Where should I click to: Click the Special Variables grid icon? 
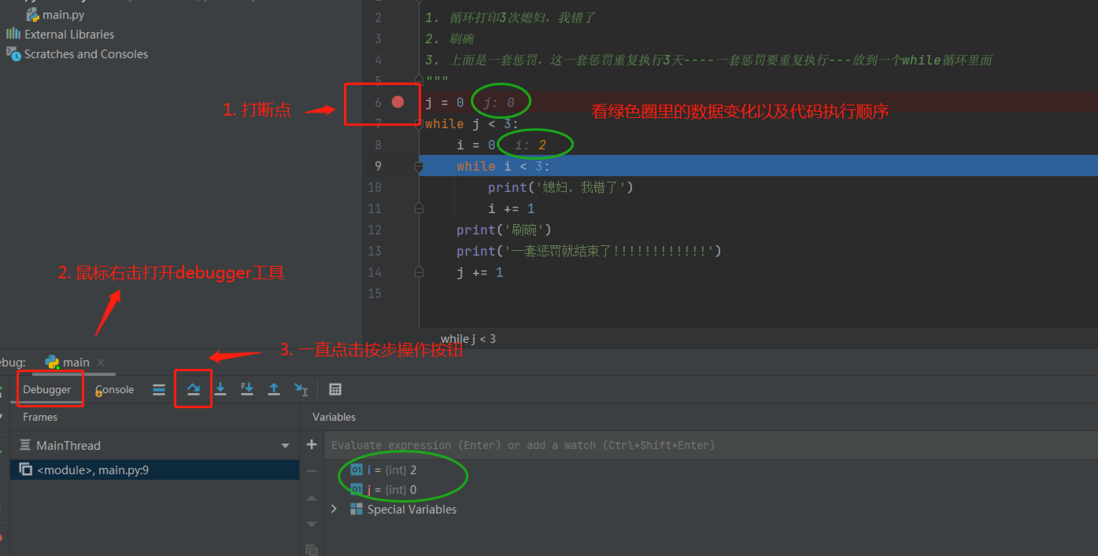[x=356, y=509]
